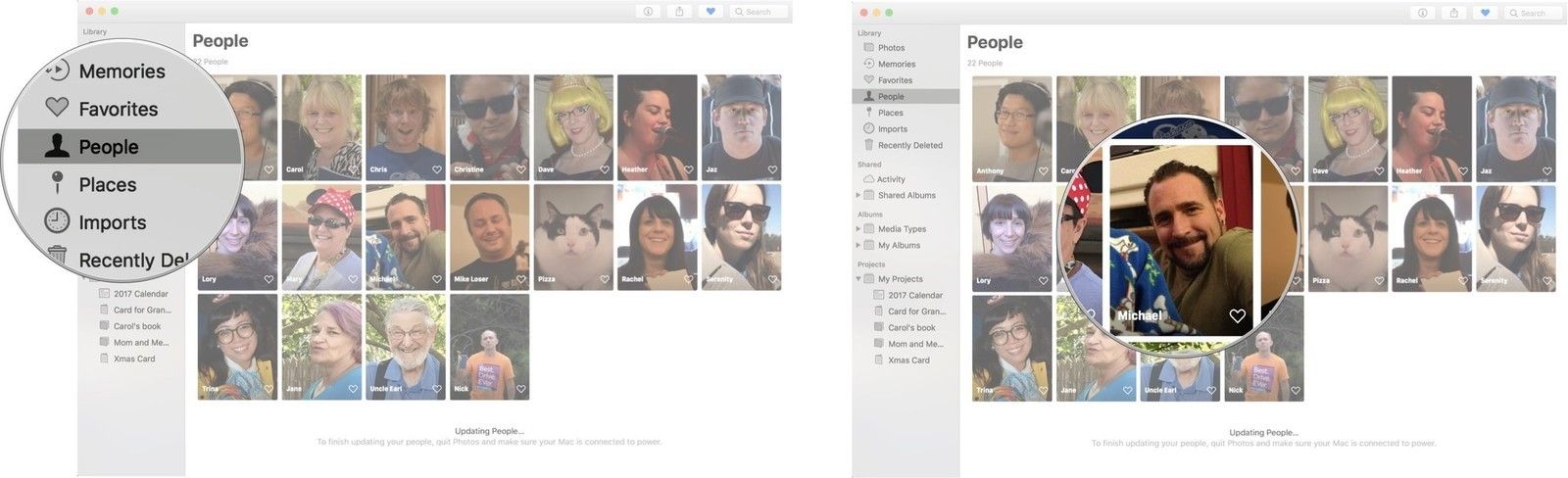Click the magnified People silhouette icon
Screen dimensions: 1568x478
[x=58, y=146]
